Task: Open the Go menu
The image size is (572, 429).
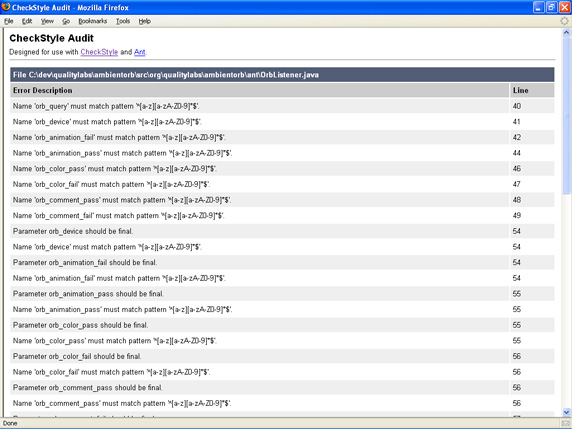Action: tap(66, 21)
